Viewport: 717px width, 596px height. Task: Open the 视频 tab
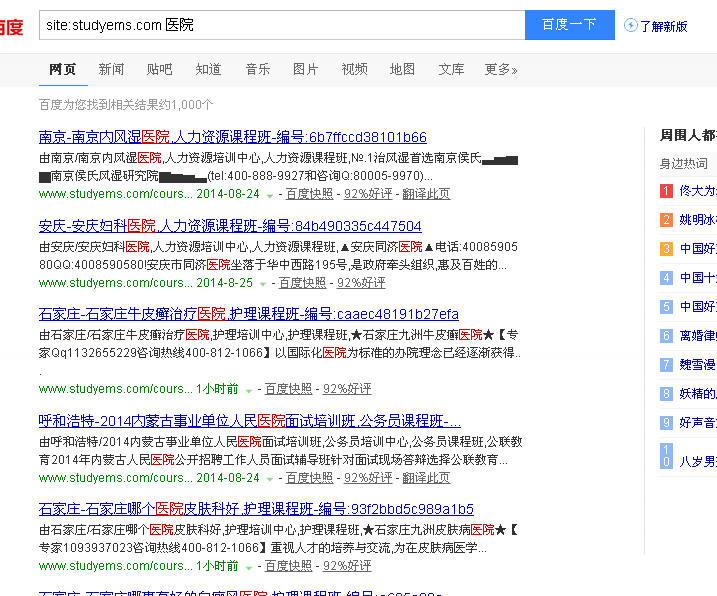(x=354, y=70)
